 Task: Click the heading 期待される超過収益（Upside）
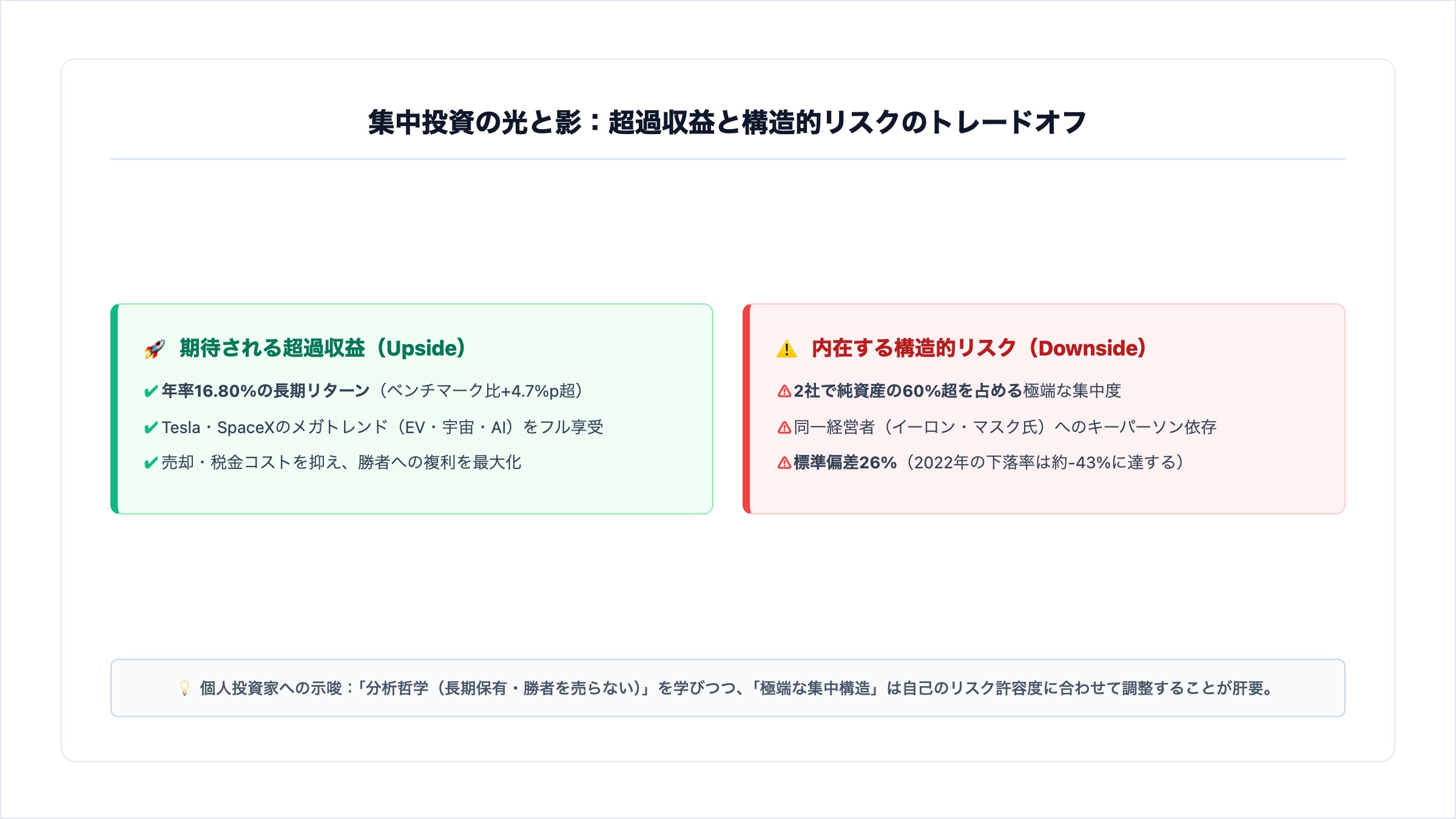[x=323, y=348]
